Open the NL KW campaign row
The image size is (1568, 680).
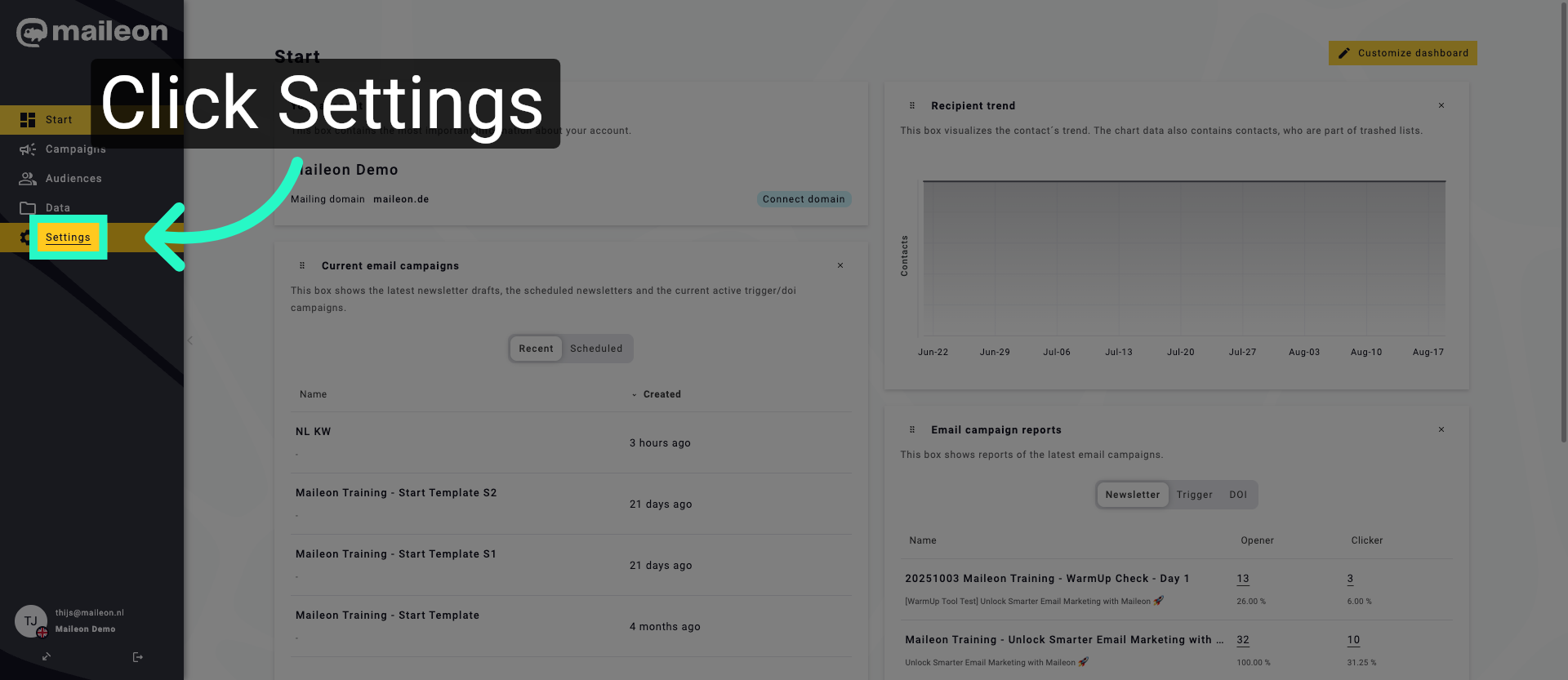point(571,442)
